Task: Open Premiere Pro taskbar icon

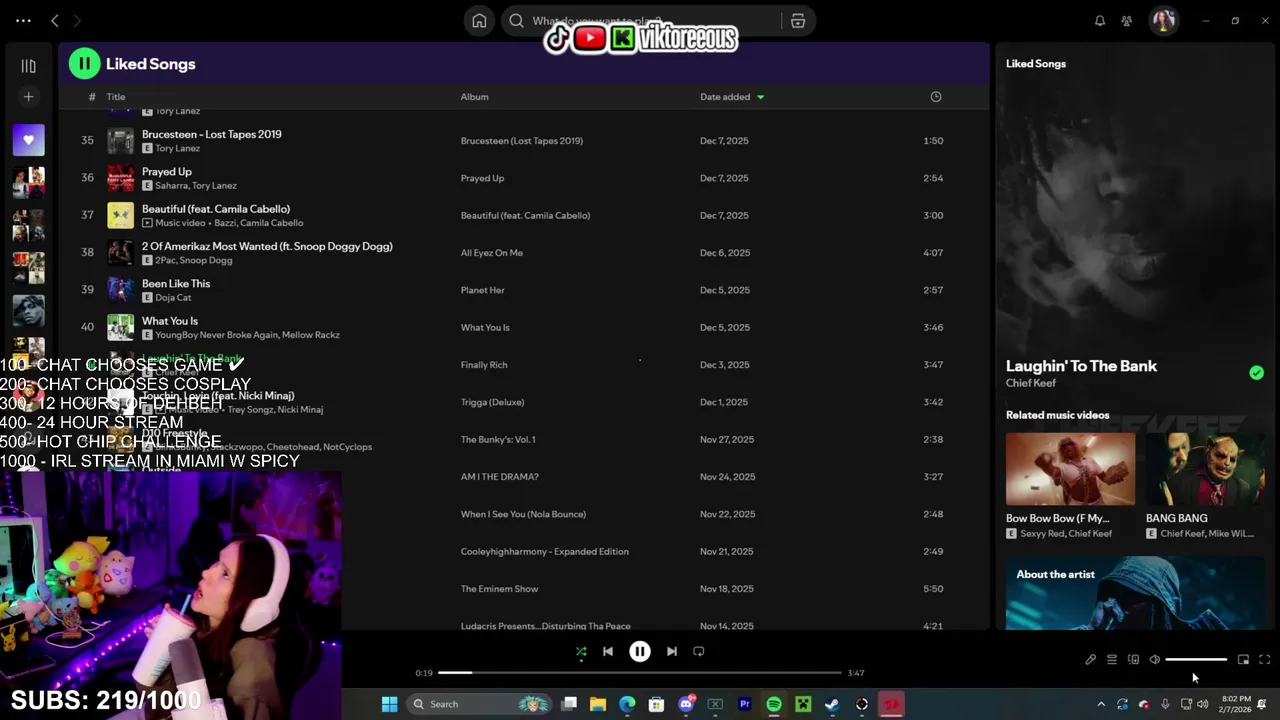Action: (x=745, y=704)
